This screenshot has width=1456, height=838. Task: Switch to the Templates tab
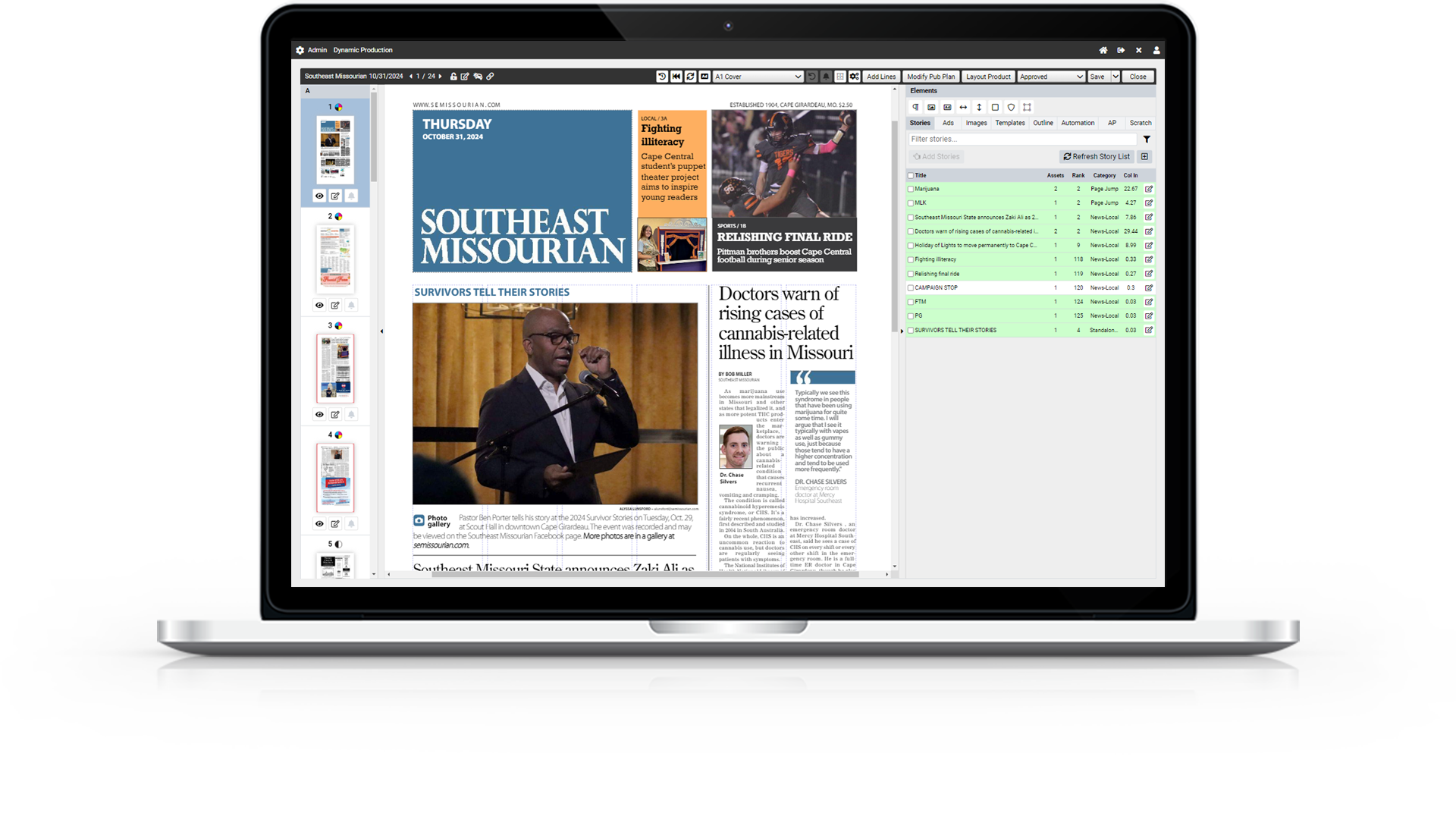pos(1009,123)
